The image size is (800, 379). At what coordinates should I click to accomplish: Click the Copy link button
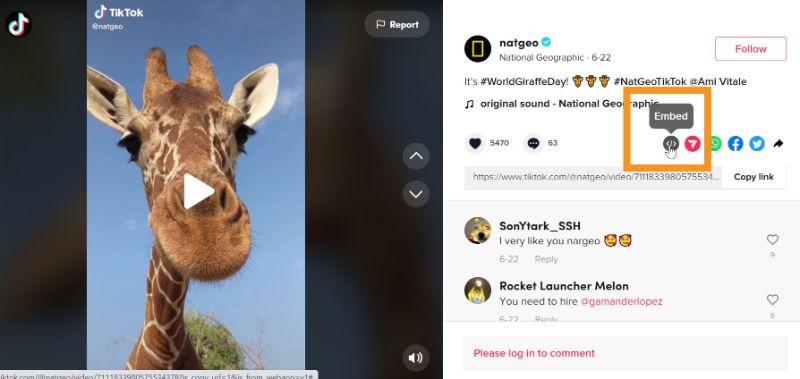pyautogui.click(x=754, y=177)
